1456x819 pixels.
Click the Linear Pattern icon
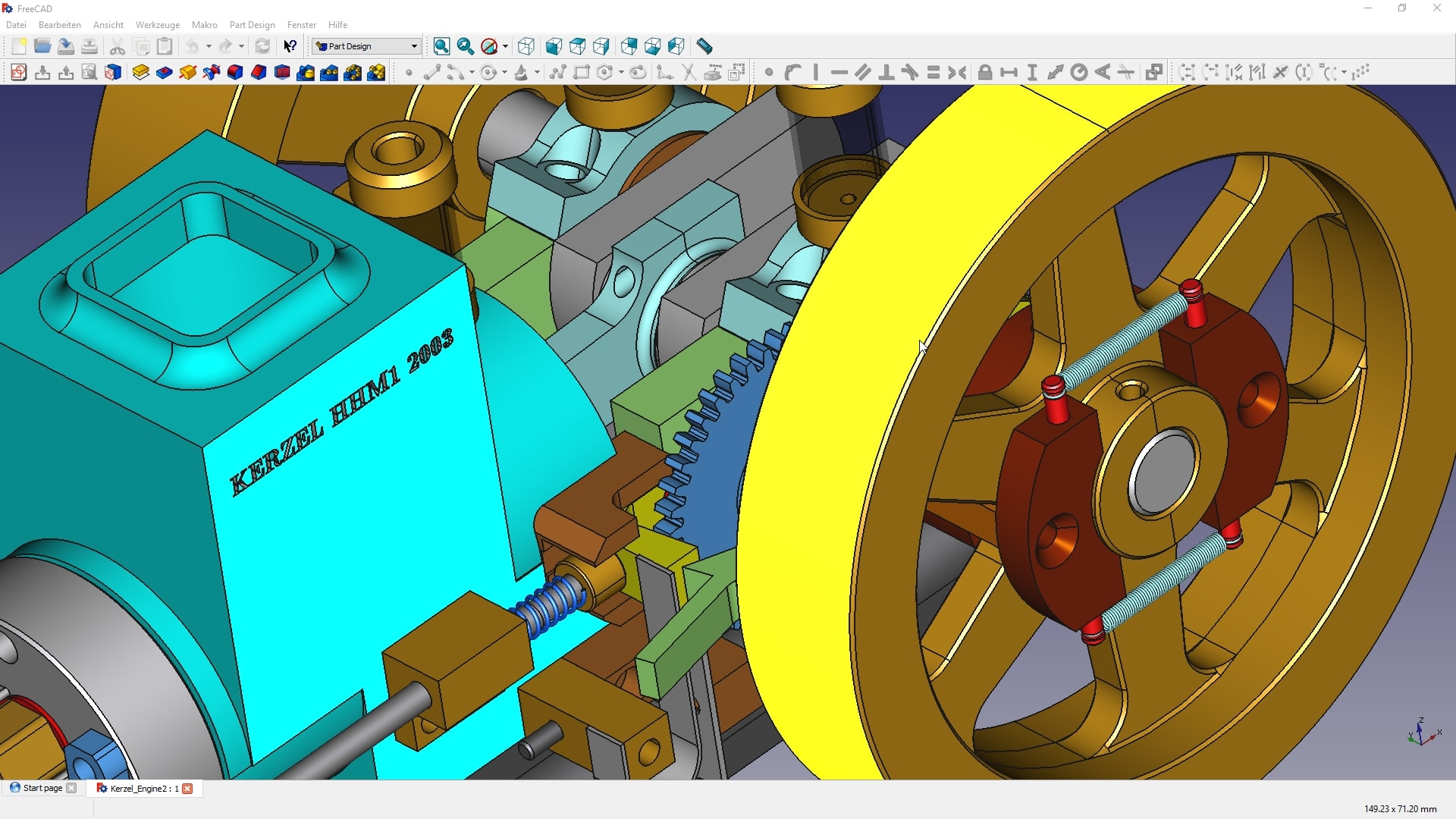point(328,72)
